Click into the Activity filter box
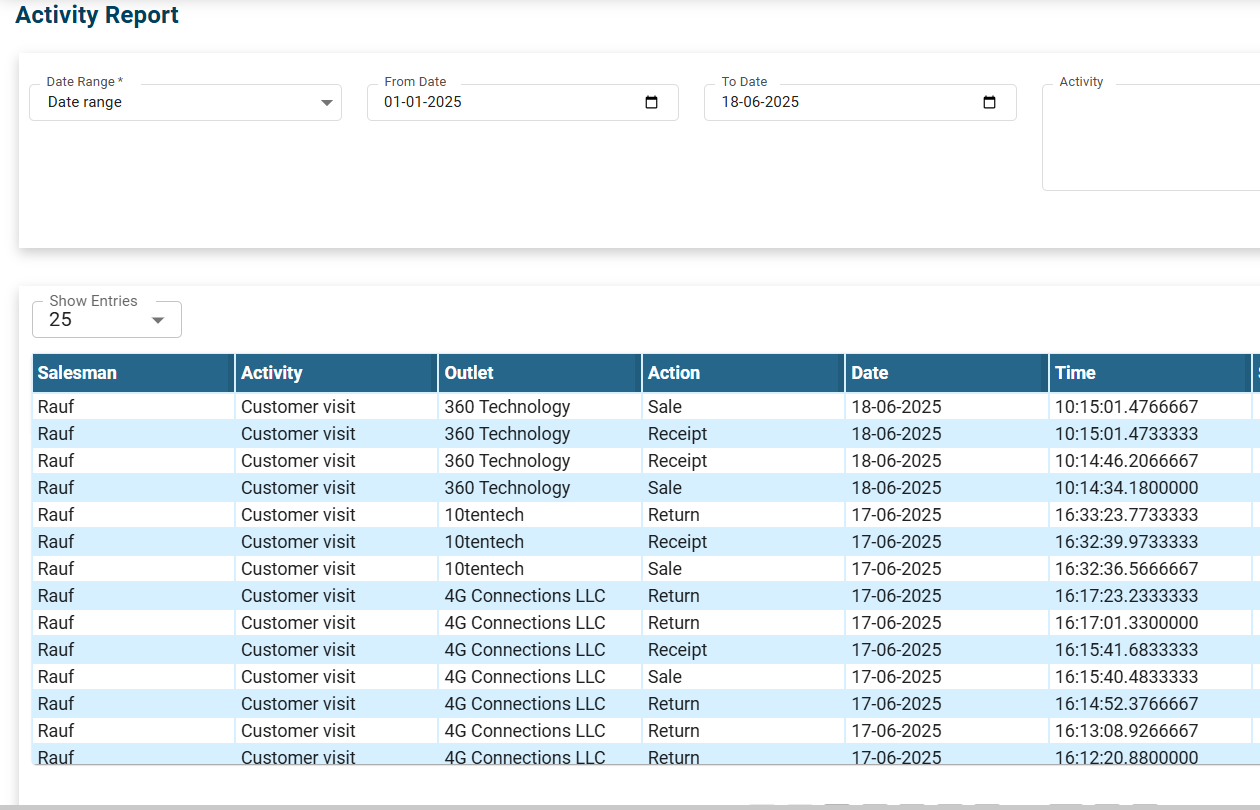 coord(1150,140)
